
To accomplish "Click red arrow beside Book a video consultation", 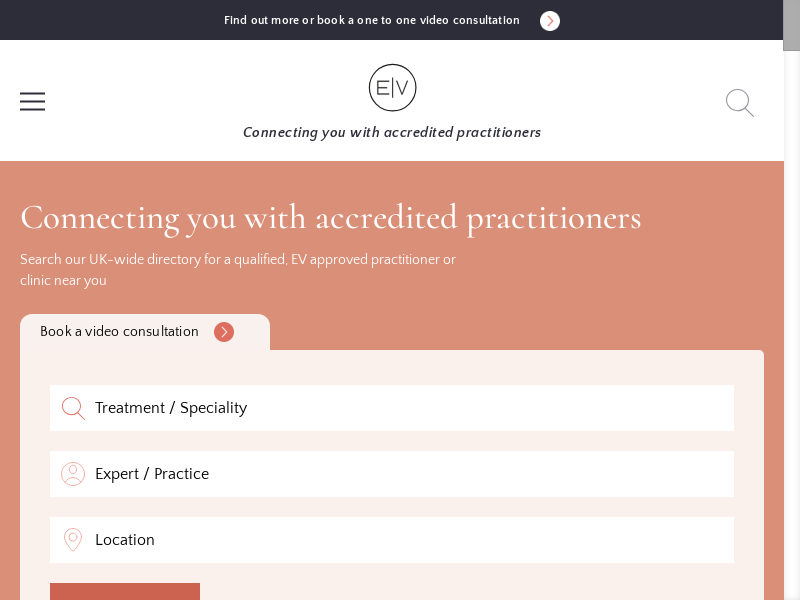I will coord(224,332).
